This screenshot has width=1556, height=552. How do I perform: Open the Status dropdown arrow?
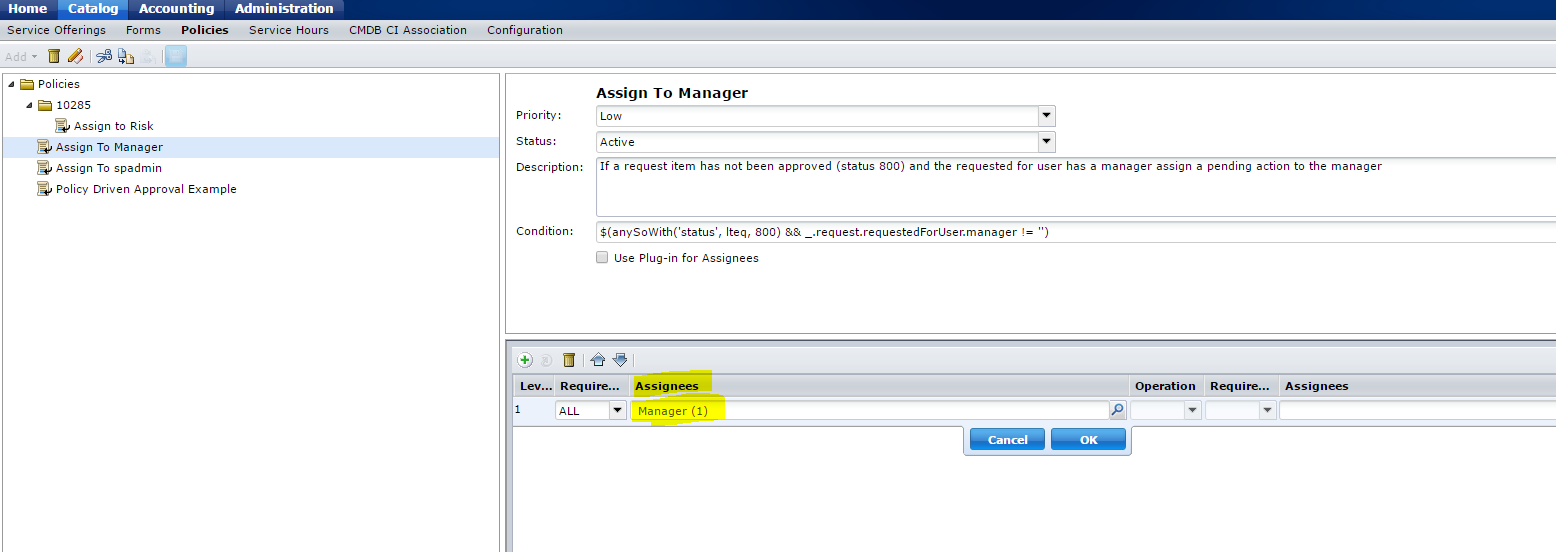tap(1047, 142)
